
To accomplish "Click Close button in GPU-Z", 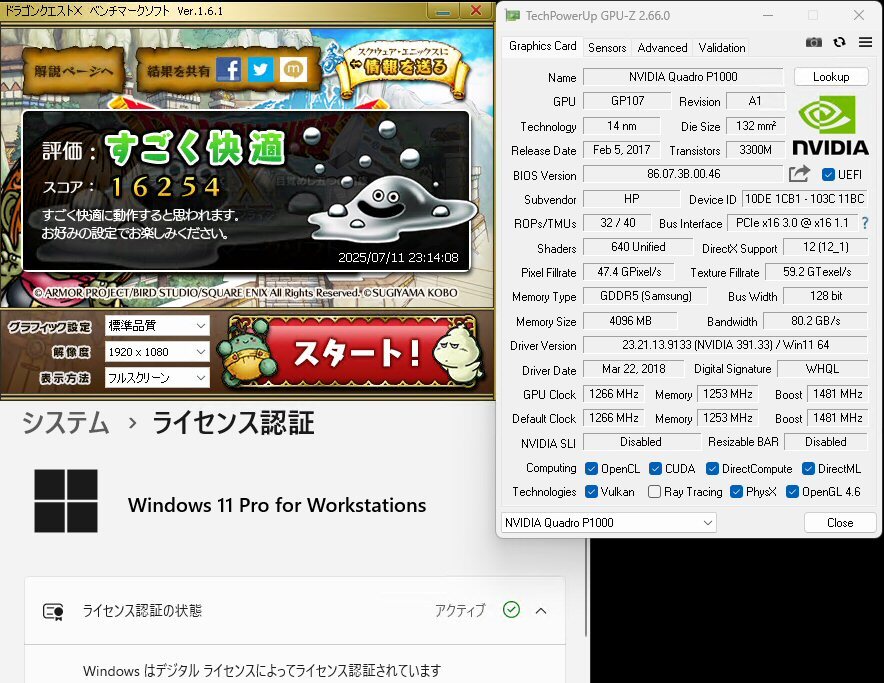I will 840,523.
